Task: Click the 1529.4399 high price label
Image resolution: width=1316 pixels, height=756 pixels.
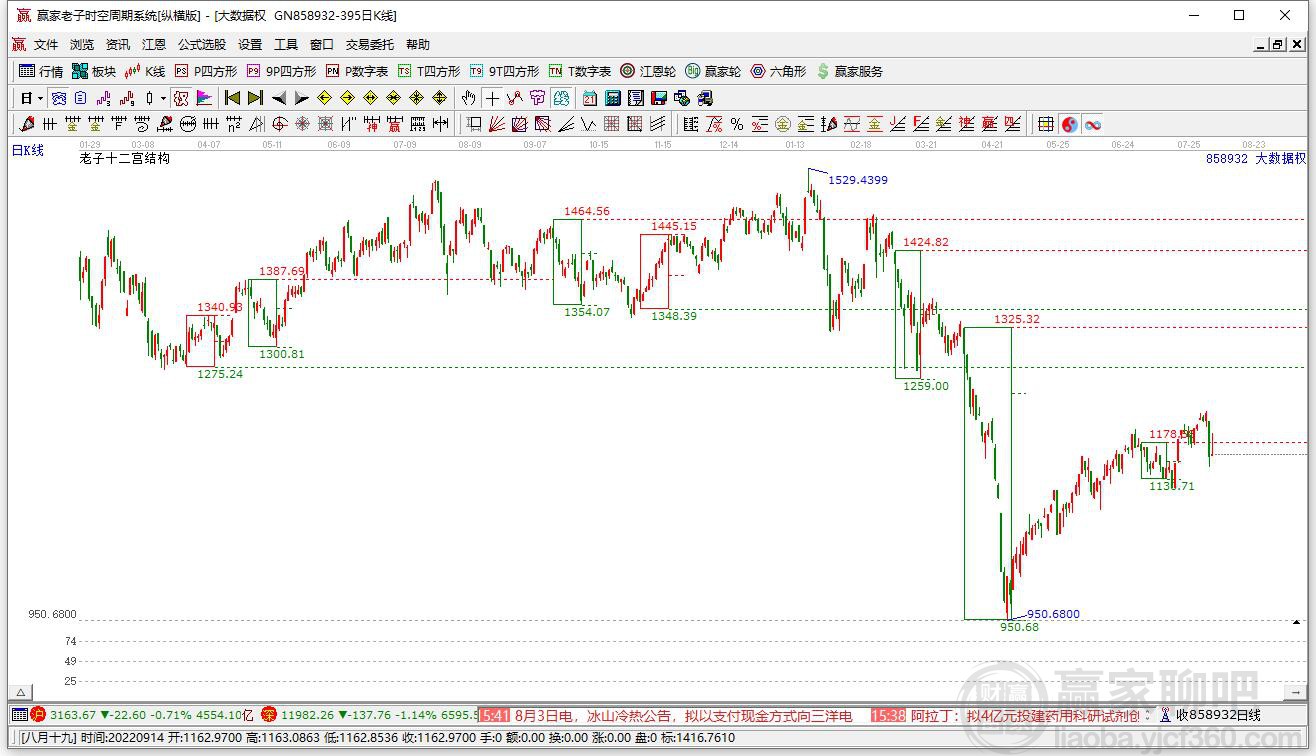Action: click(858, 180)
